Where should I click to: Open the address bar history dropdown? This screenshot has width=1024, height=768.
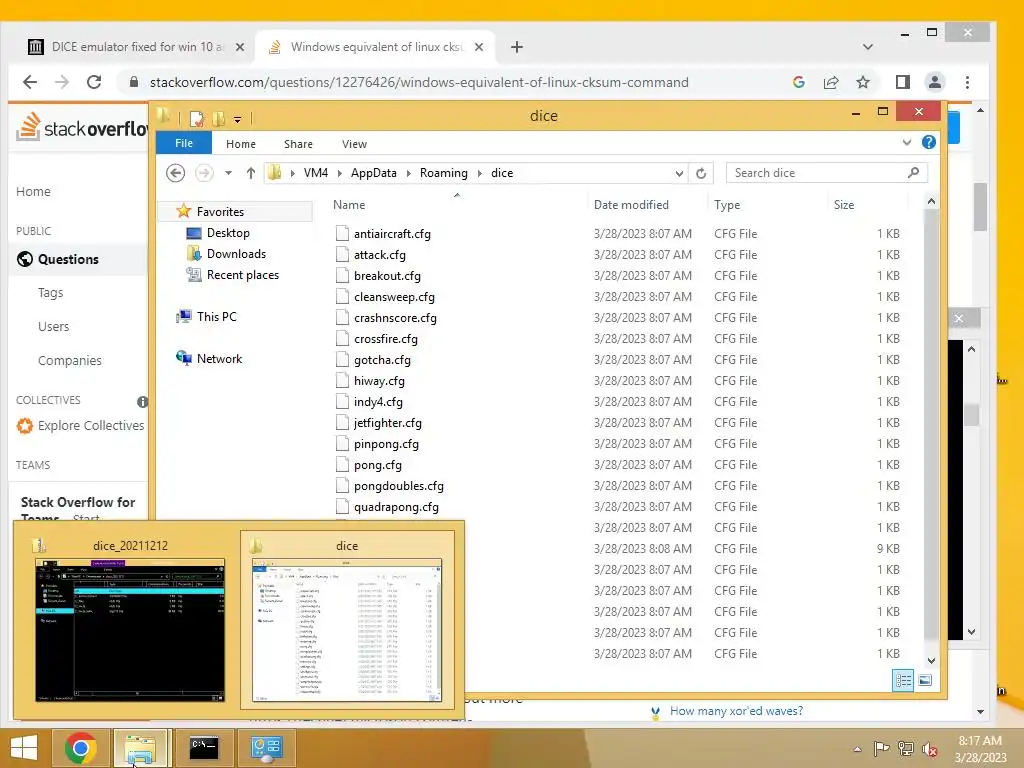coord(679,173)
